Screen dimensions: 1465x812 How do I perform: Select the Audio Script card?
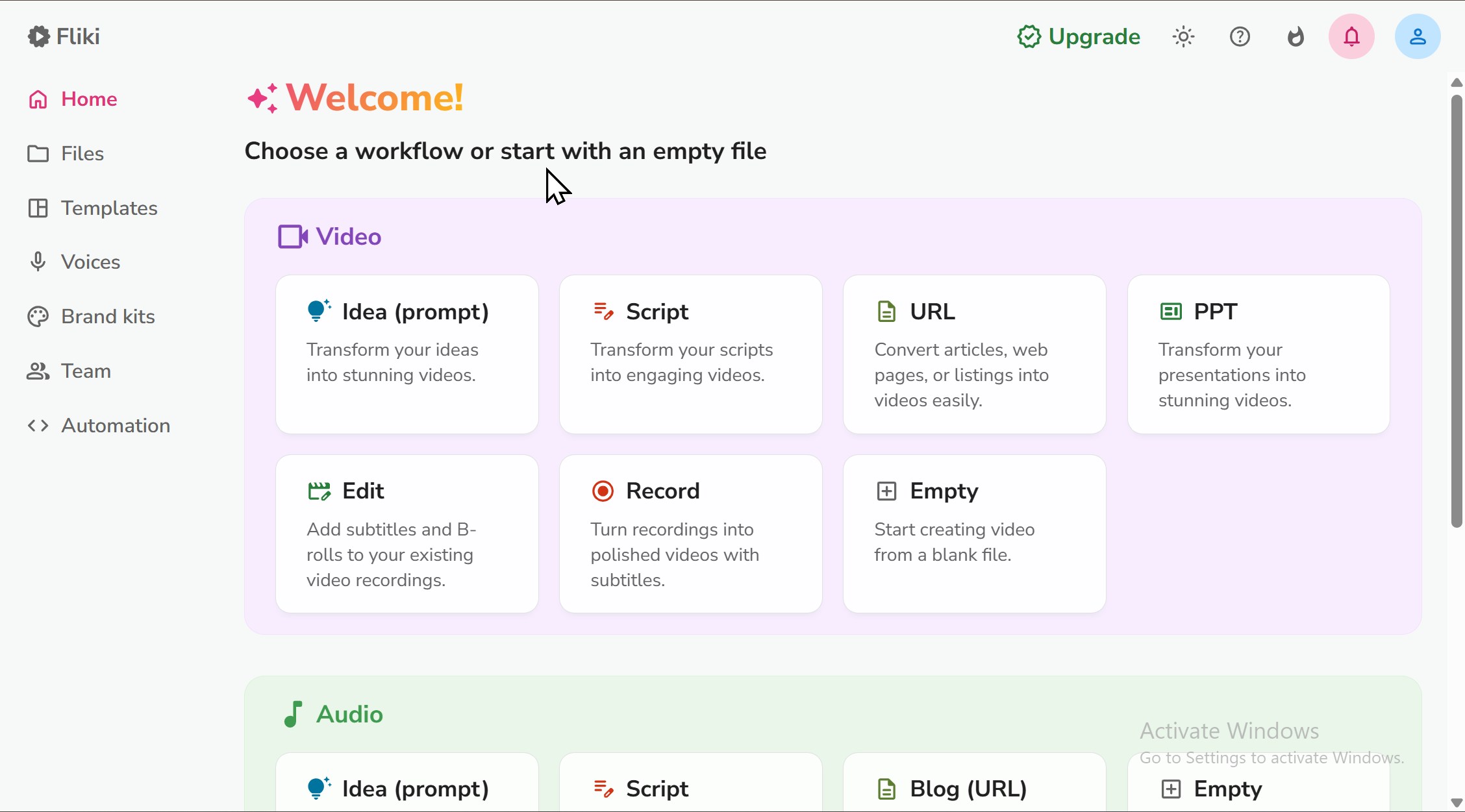click(691, 782)
